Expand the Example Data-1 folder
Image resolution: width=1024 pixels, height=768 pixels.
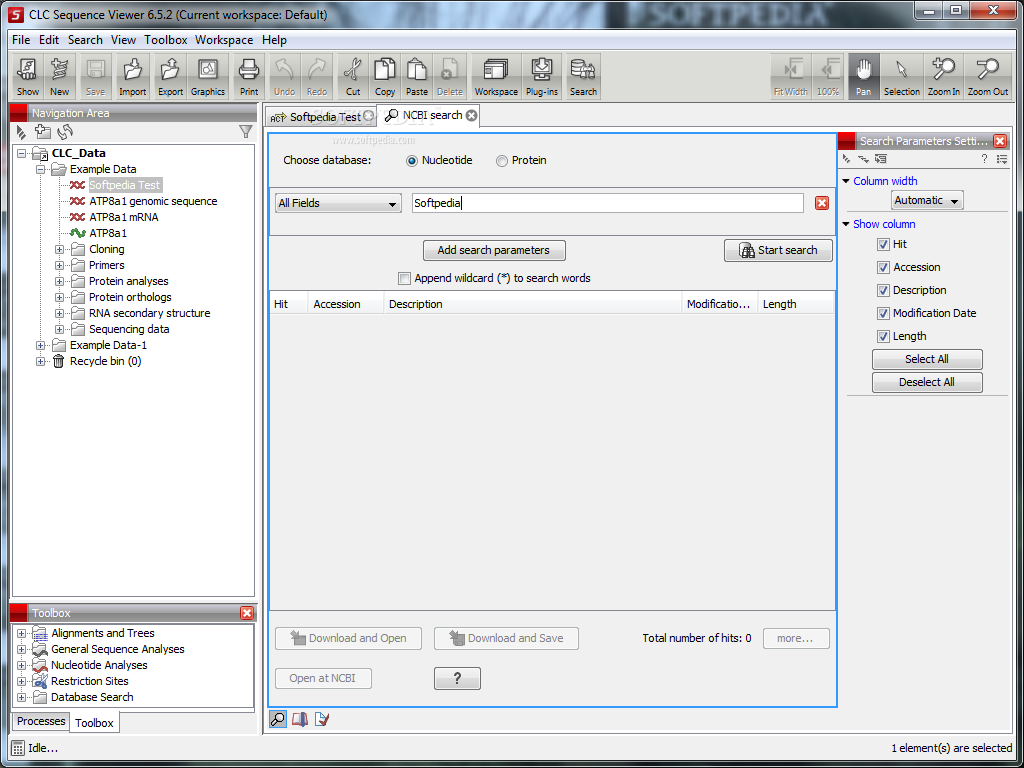[x=40, y=345]
